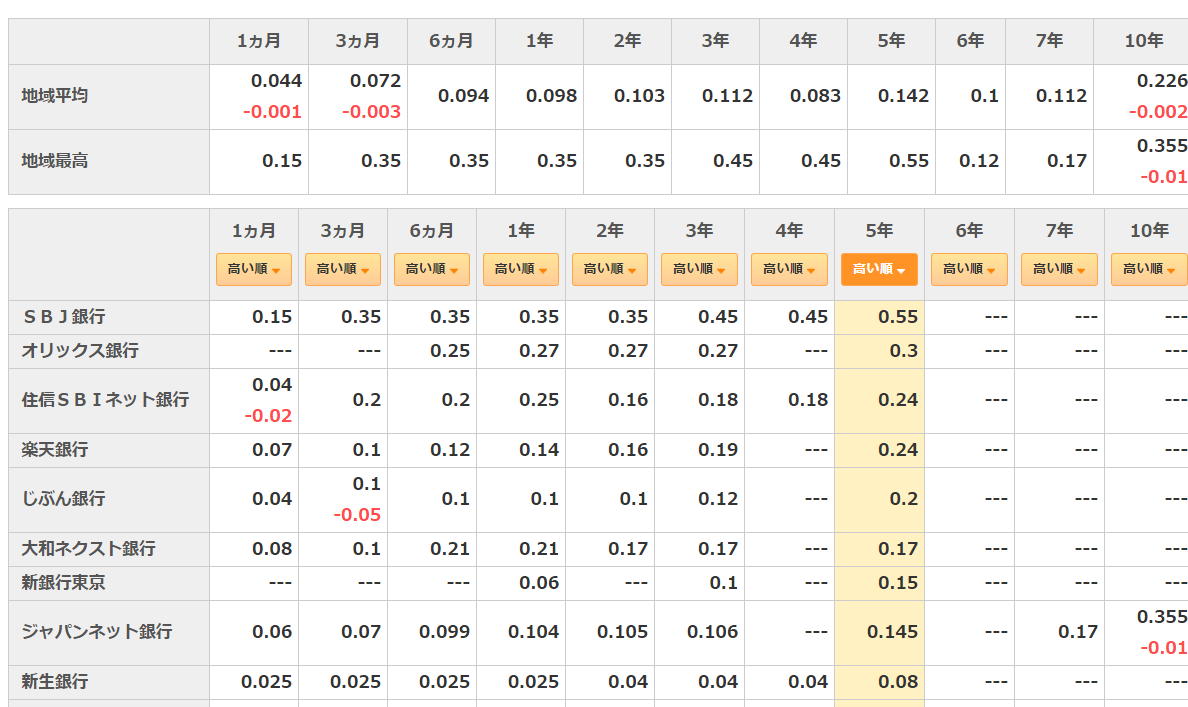Click the 新銀行東京 5年 rate 0.15
This screenshot has height=707, width=1188.
[898, 583]
